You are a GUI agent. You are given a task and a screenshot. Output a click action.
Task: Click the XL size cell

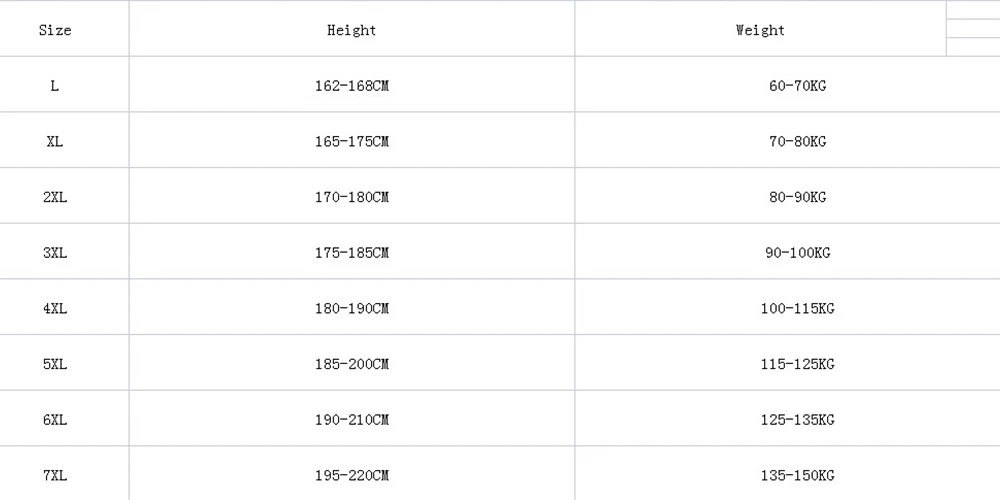click(55, 142)
